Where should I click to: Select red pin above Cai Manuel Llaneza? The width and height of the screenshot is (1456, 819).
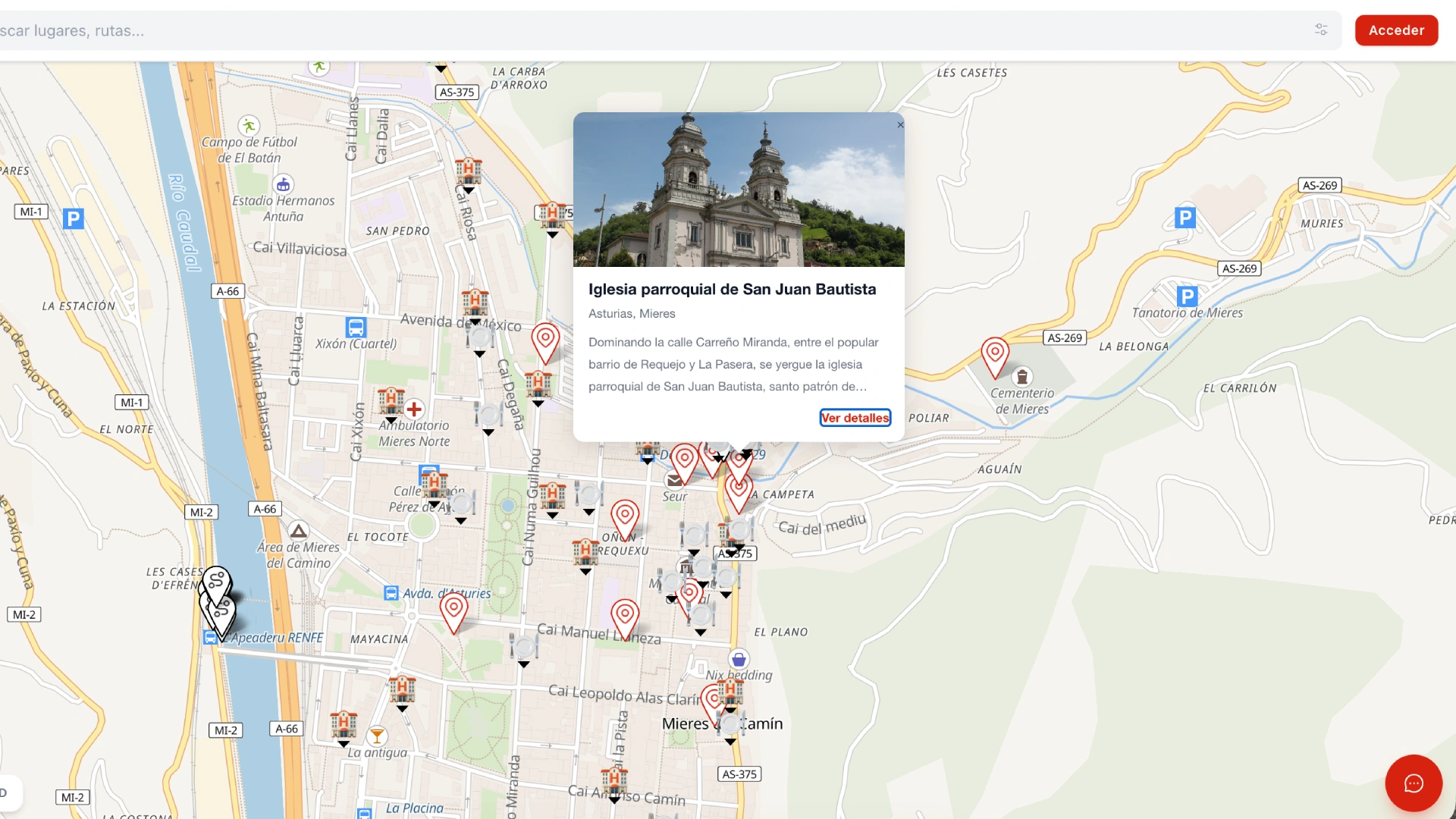coord(625,619)
